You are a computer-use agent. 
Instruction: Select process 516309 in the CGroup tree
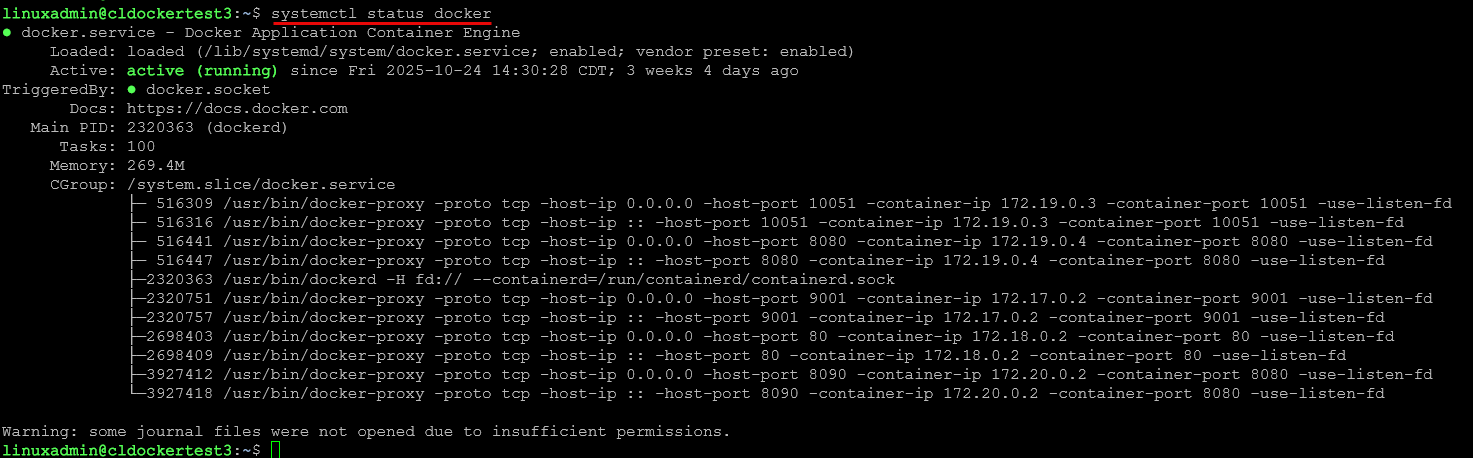(x=176, y=204)
